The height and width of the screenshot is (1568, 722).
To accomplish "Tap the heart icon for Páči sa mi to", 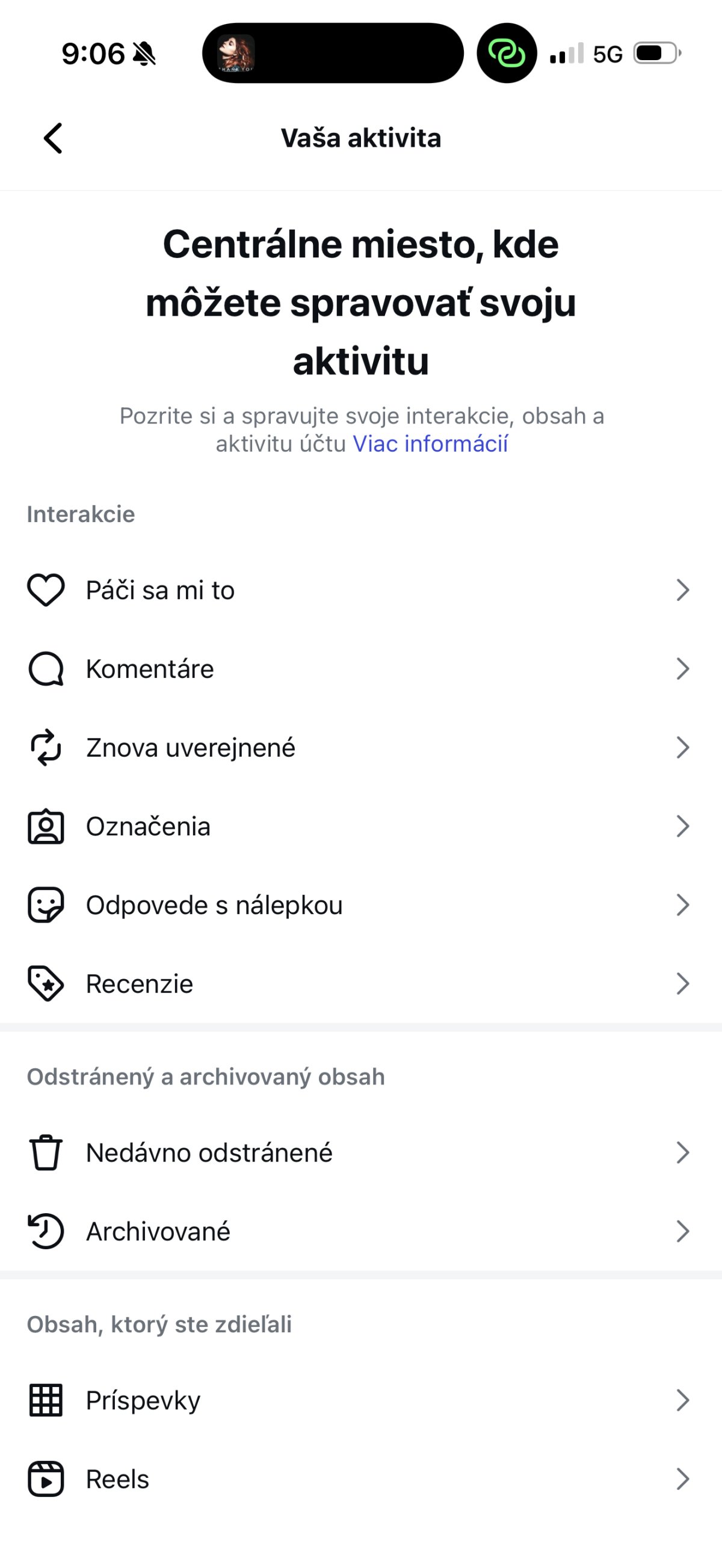I will pos(46,590).
